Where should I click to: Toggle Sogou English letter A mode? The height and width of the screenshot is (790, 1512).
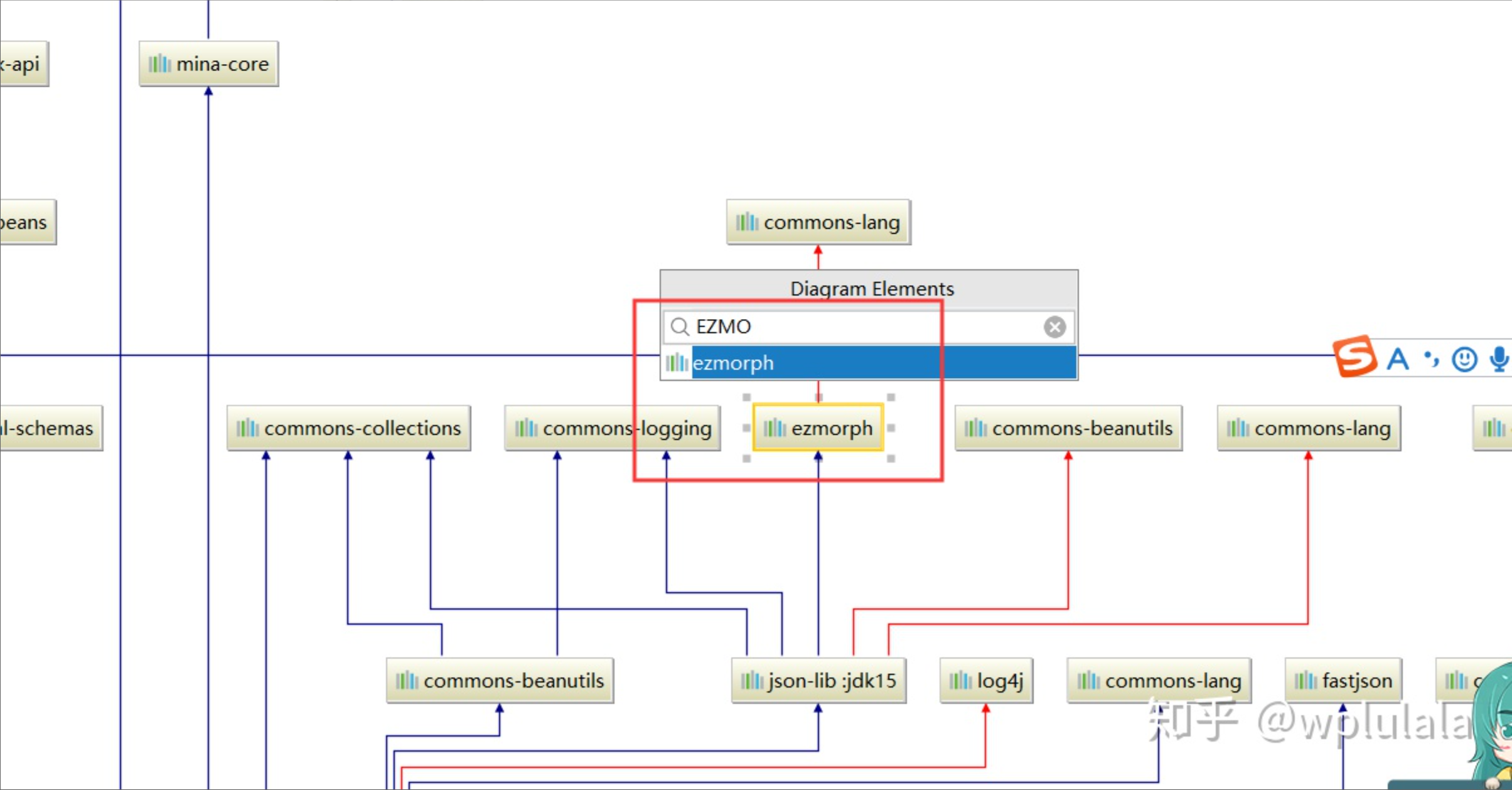tap(1398, 359)
